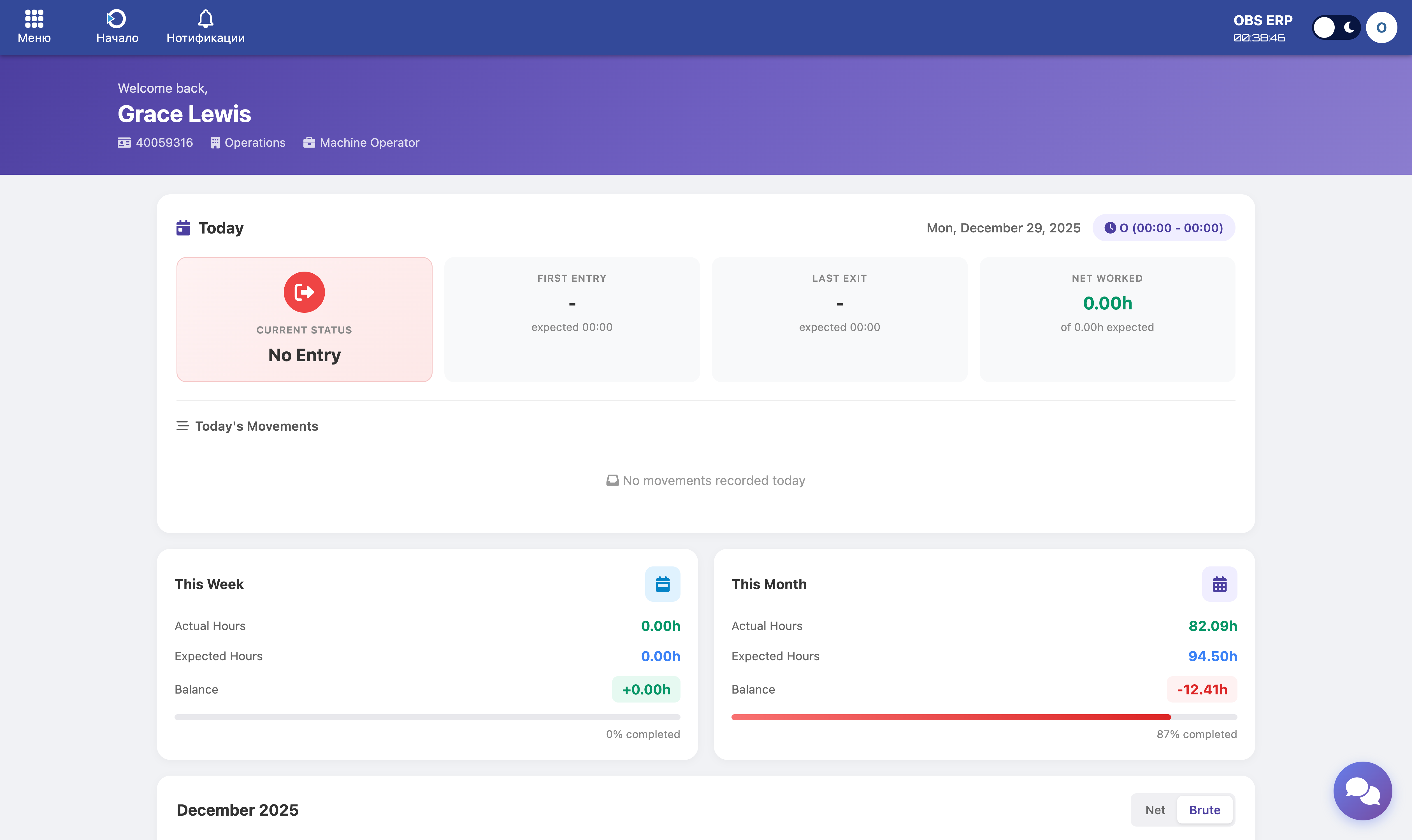Click the Today's Movements list icon
The width and height of the screenshot is (1412, 840).
click(x=182, y=426)
